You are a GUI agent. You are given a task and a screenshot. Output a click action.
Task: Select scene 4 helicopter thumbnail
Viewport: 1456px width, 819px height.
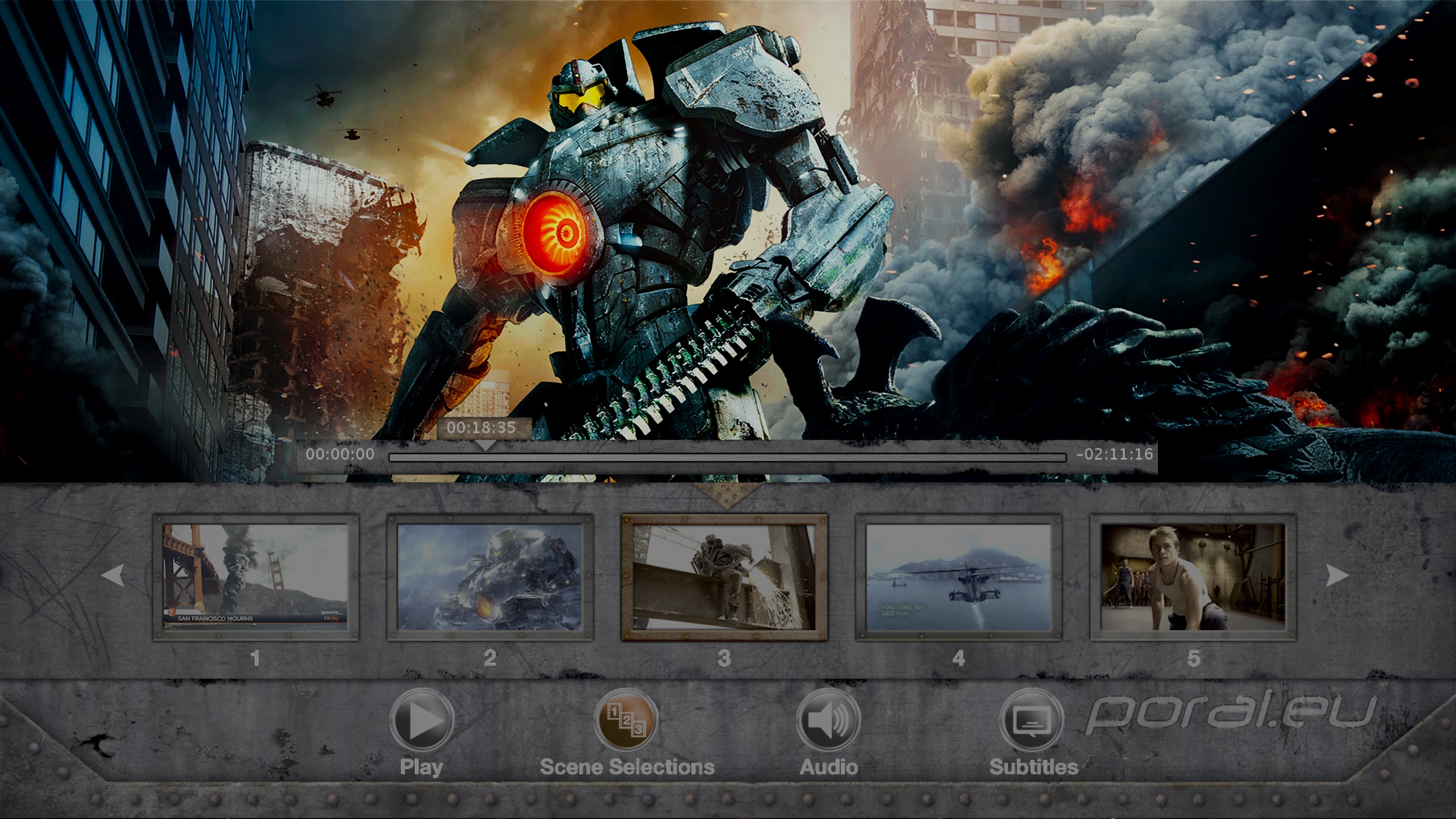click(959, 576)
